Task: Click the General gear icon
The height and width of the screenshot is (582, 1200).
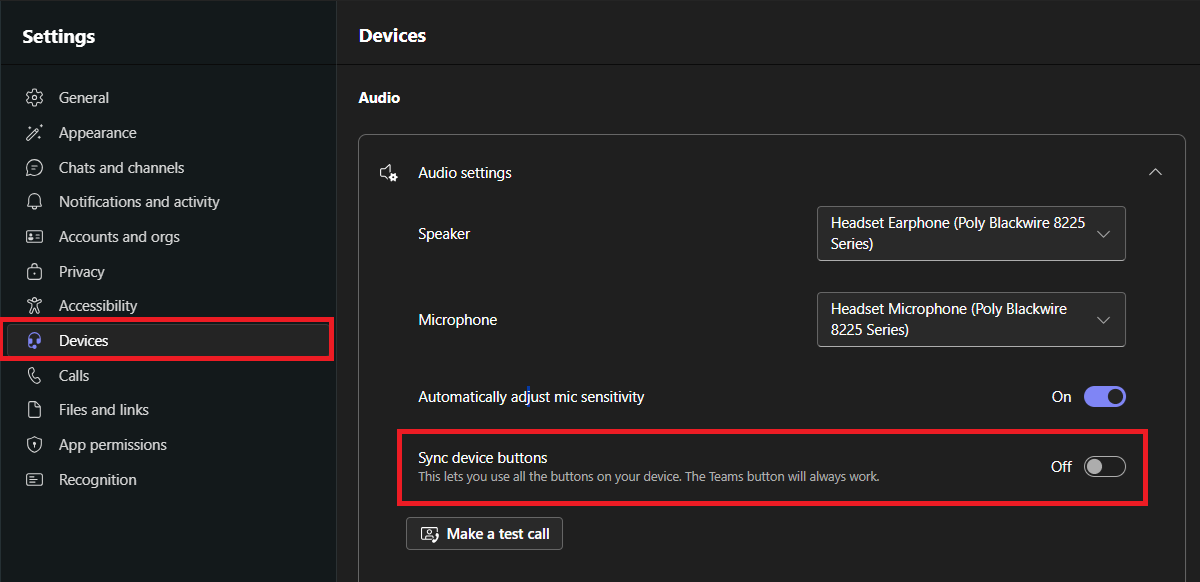Action: (35, 98)
